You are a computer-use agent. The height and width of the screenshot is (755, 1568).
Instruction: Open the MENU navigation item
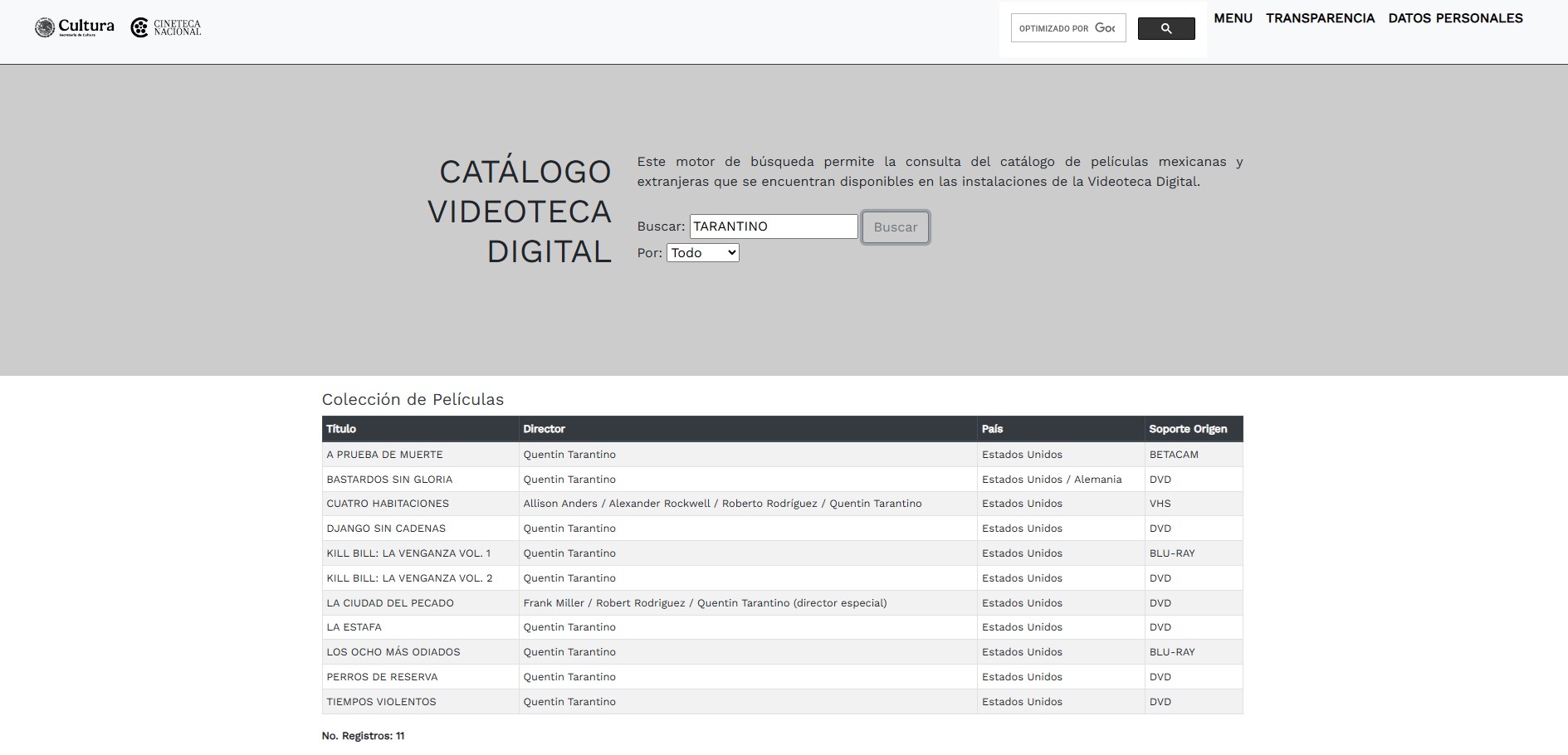coord(1233,18)
